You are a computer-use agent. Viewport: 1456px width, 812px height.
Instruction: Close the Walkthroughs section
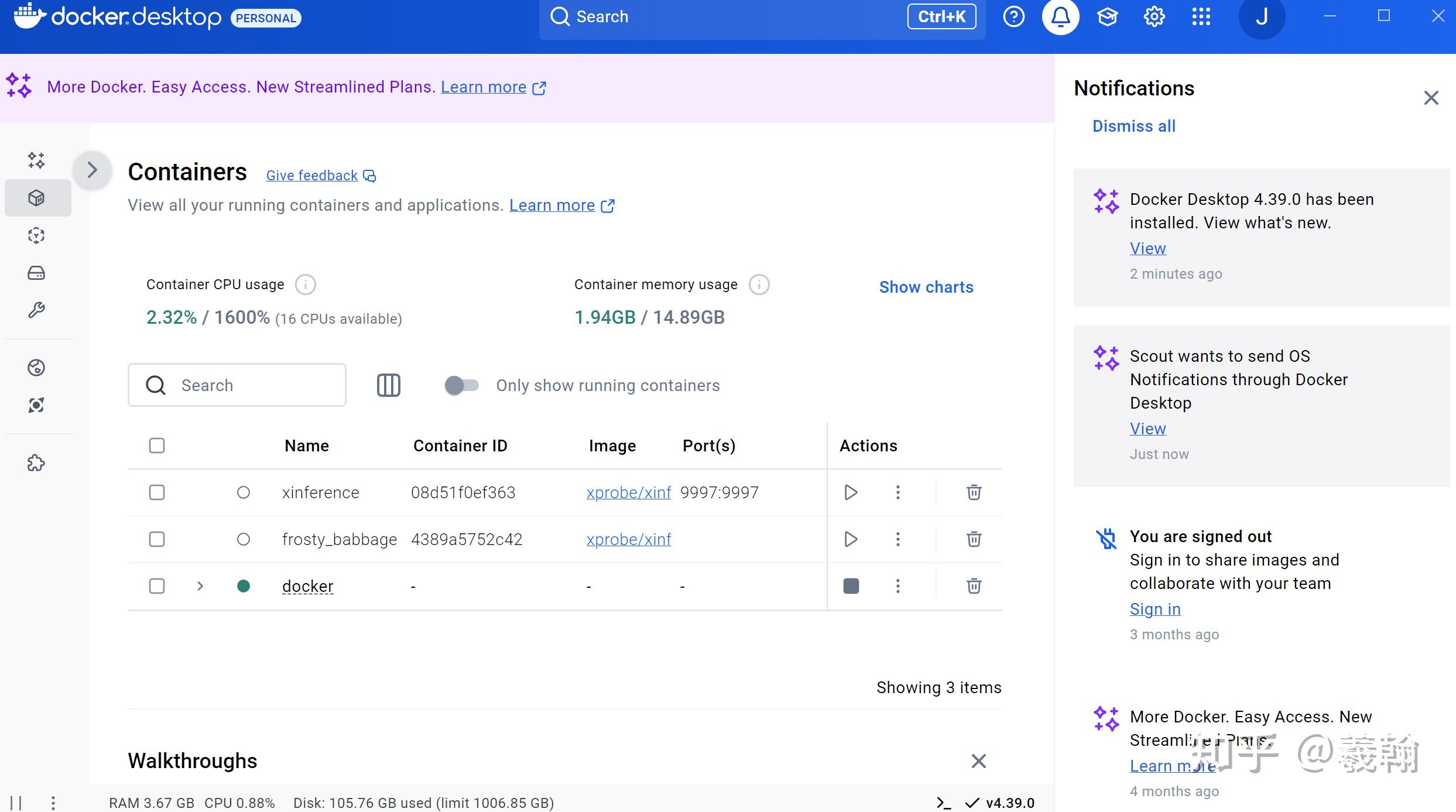click(x=978, y=761)
